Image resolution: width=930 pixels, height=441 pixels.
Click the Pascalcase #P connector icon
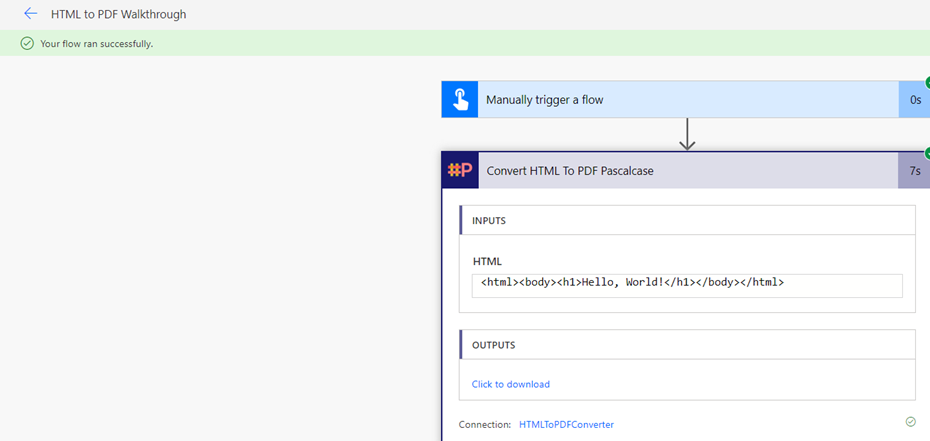(460, 170)
